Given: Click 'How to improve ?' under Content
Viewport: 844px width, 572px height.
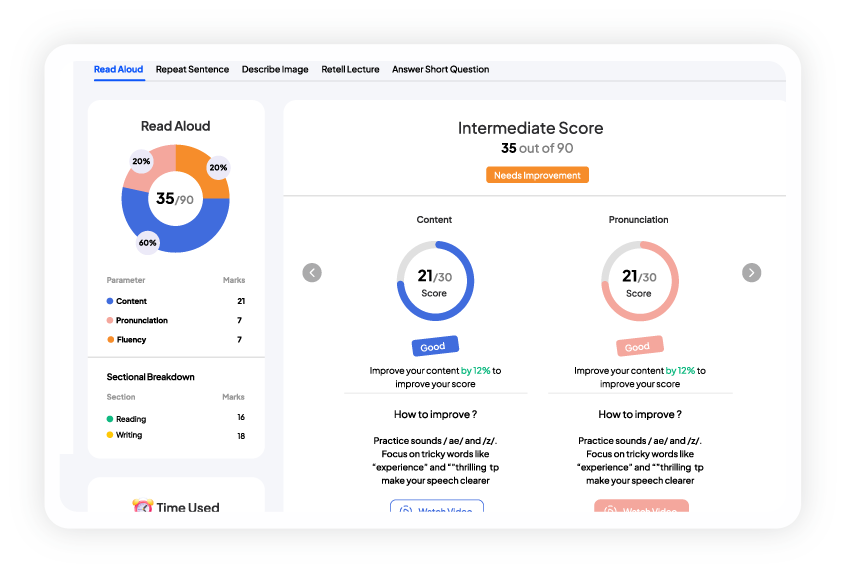Looking at the screenshot, I should 435,414.
